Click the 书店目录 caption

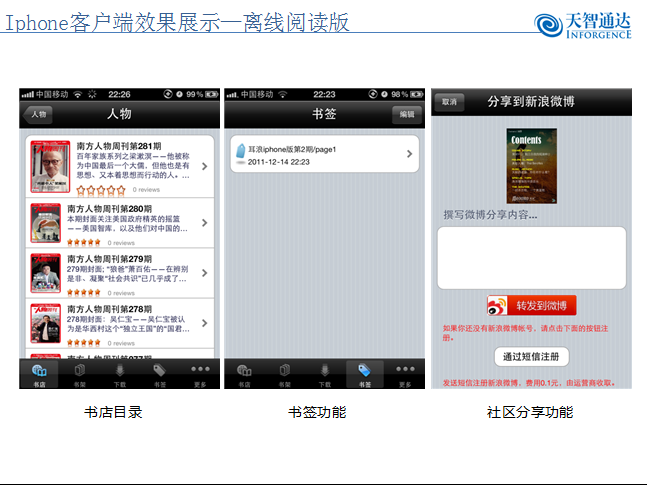[113, 412]
